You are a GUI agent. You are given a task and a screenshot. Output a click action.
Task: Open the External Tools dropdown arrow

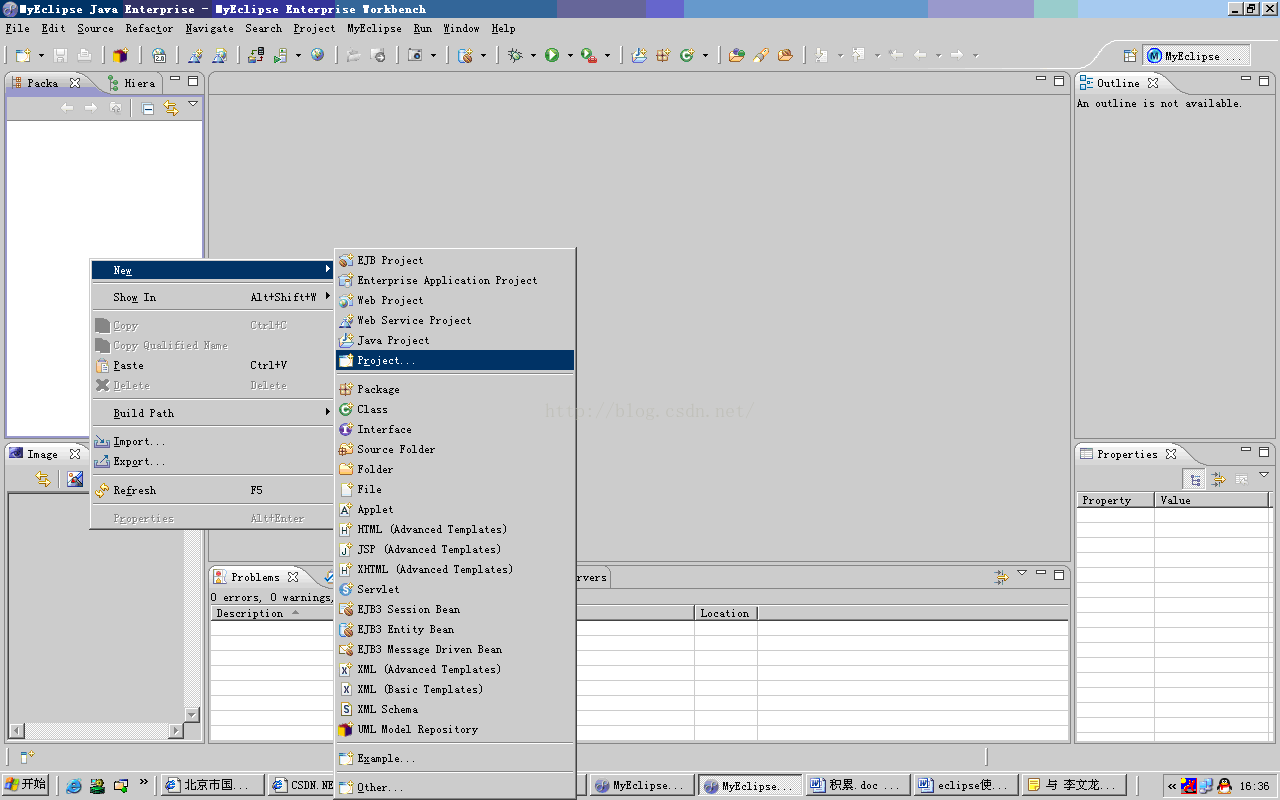(607, 56)
